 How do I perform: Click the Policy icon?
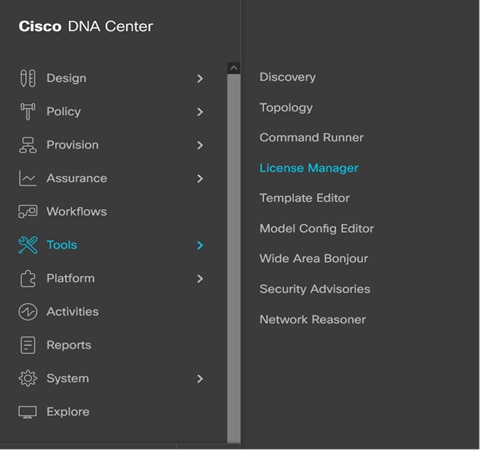(28, 111)
